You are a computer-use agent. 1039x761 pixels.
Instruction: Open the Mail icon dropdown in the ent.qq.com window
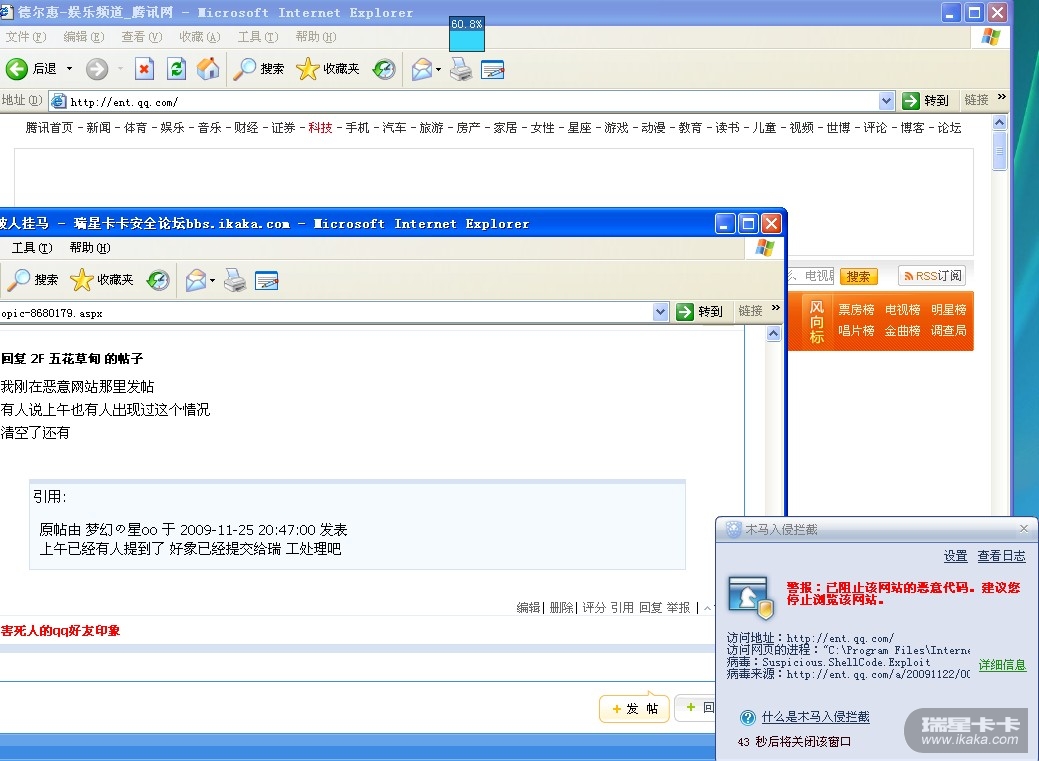(438, 69)
